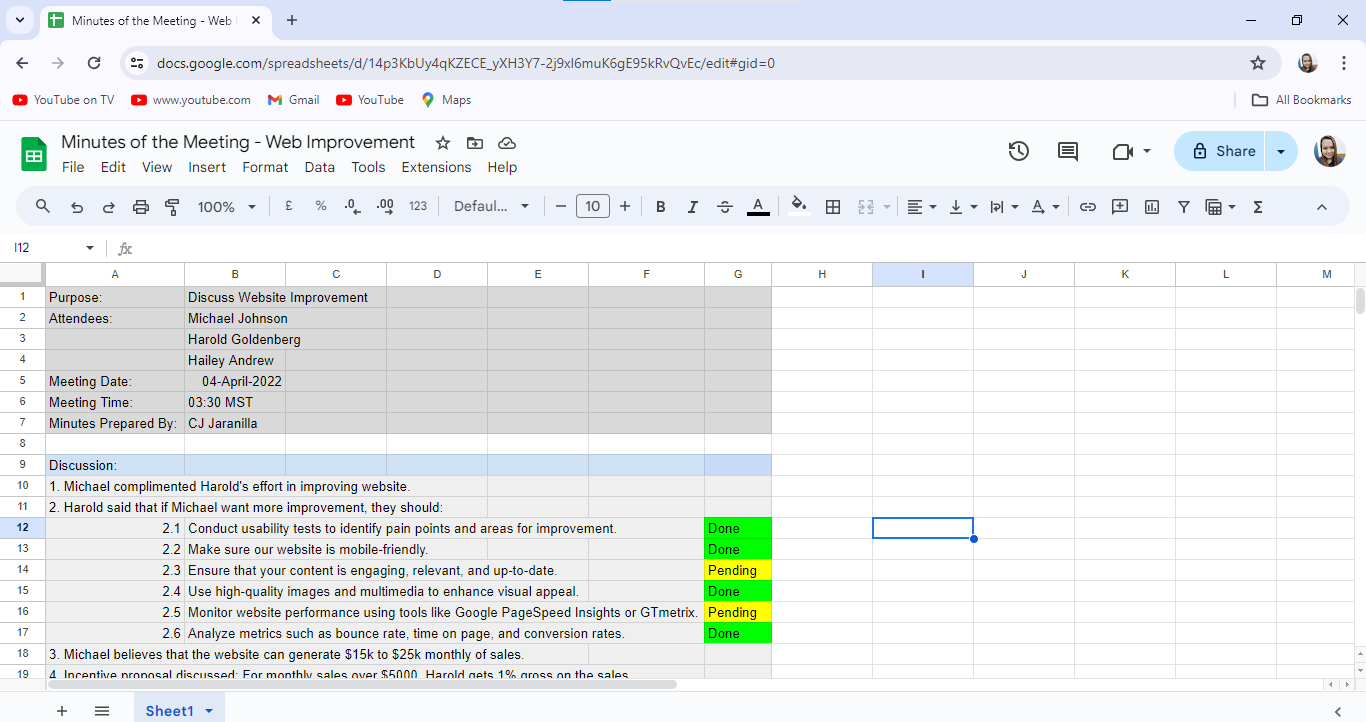The width and height of the screenshot is (1366, 722).
Task: Open the File menu
Action: coord(73,167)
